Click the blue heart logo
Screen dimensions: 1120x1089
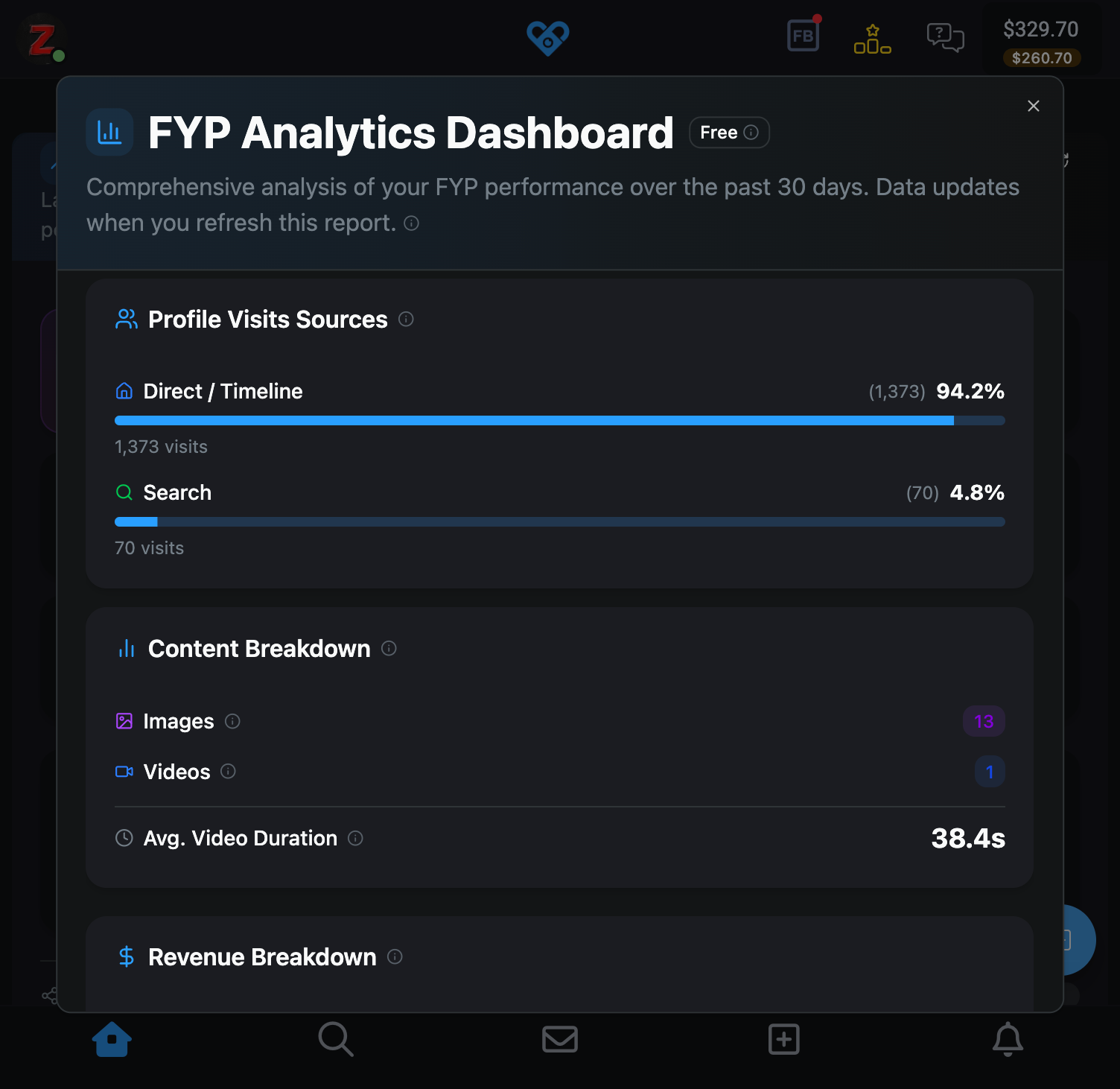548,37
